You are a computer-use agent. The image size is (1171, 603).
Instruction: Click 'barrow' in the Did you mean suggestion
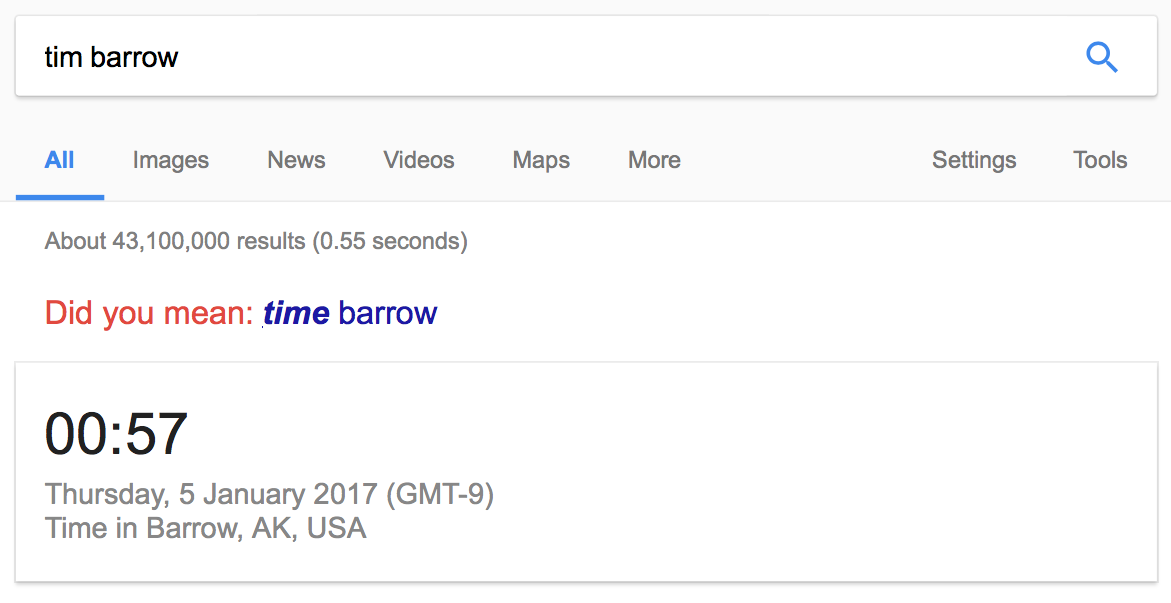pyautogui.click(x=388, y=313)
